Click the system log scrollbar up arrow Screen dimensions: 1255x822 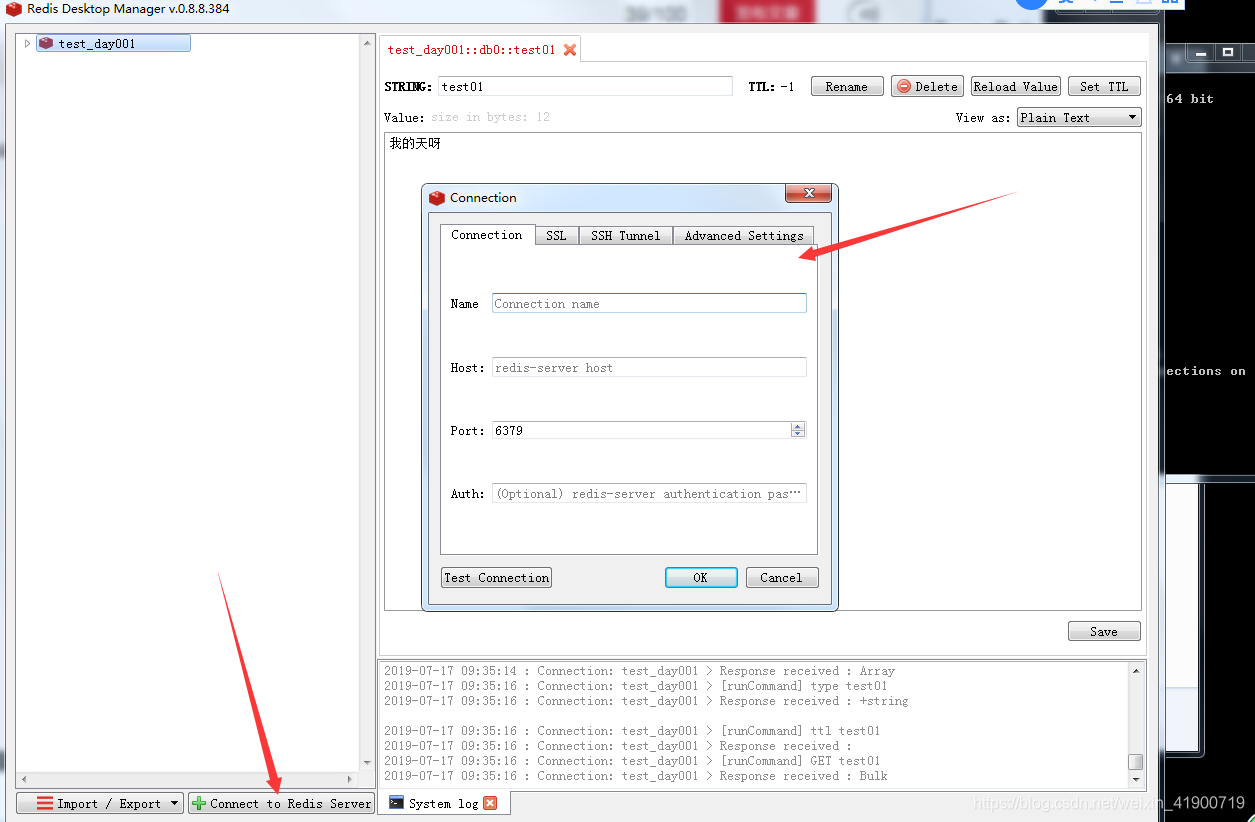tap(1135, 671)
